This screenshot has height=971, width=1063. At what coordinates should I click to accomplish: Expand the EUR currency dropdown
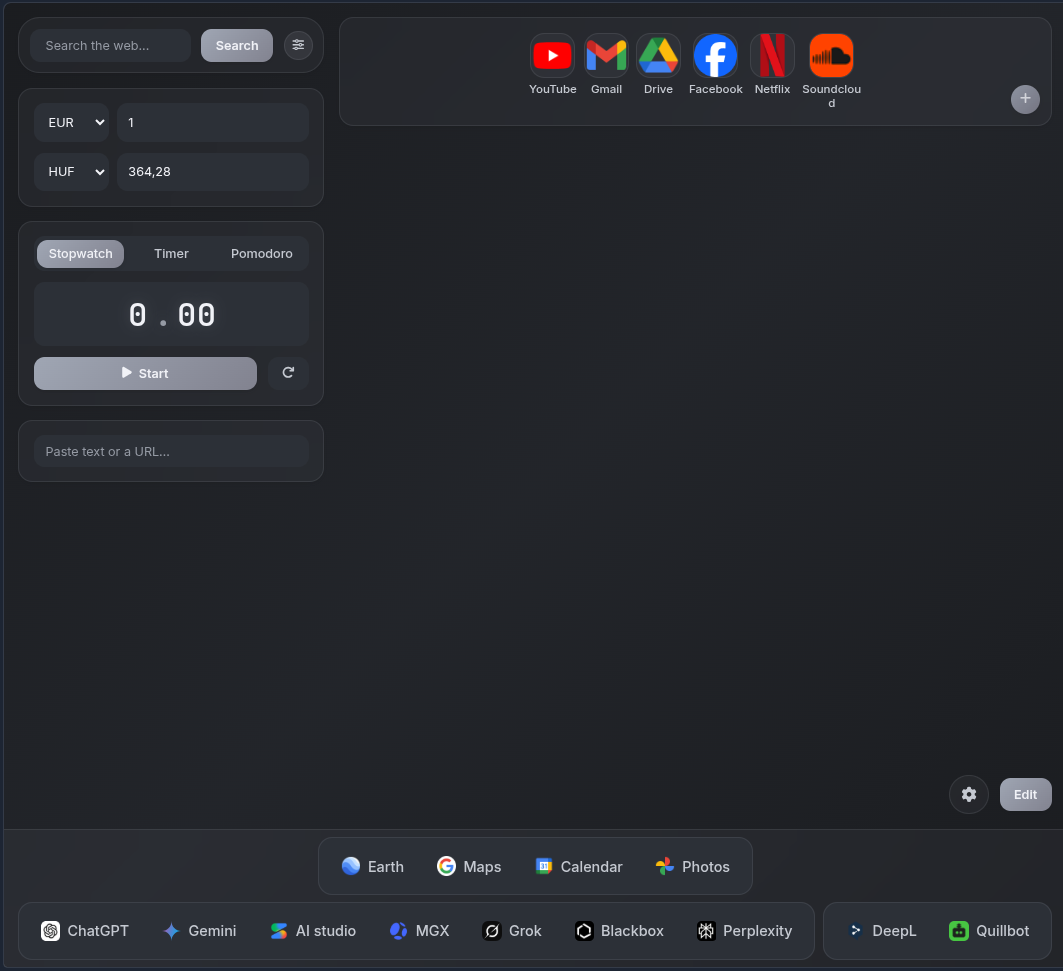[71, 123]
